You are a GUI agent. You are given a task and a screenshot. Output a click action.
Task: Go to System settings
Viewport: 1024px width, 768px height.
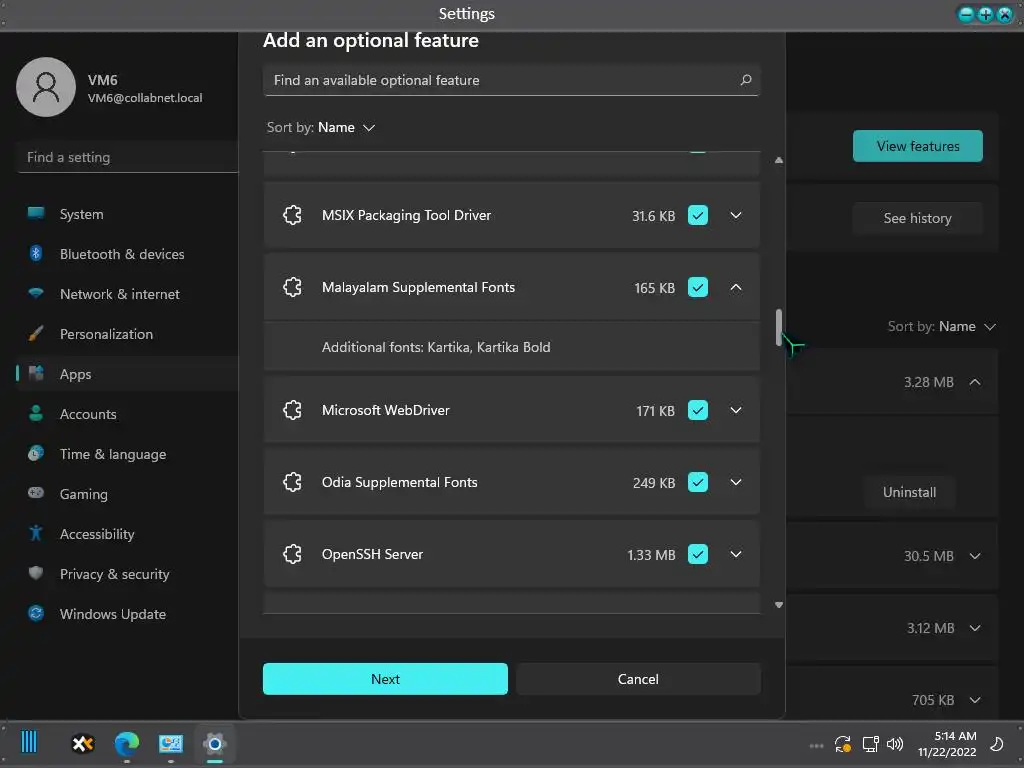pos(127,214)
